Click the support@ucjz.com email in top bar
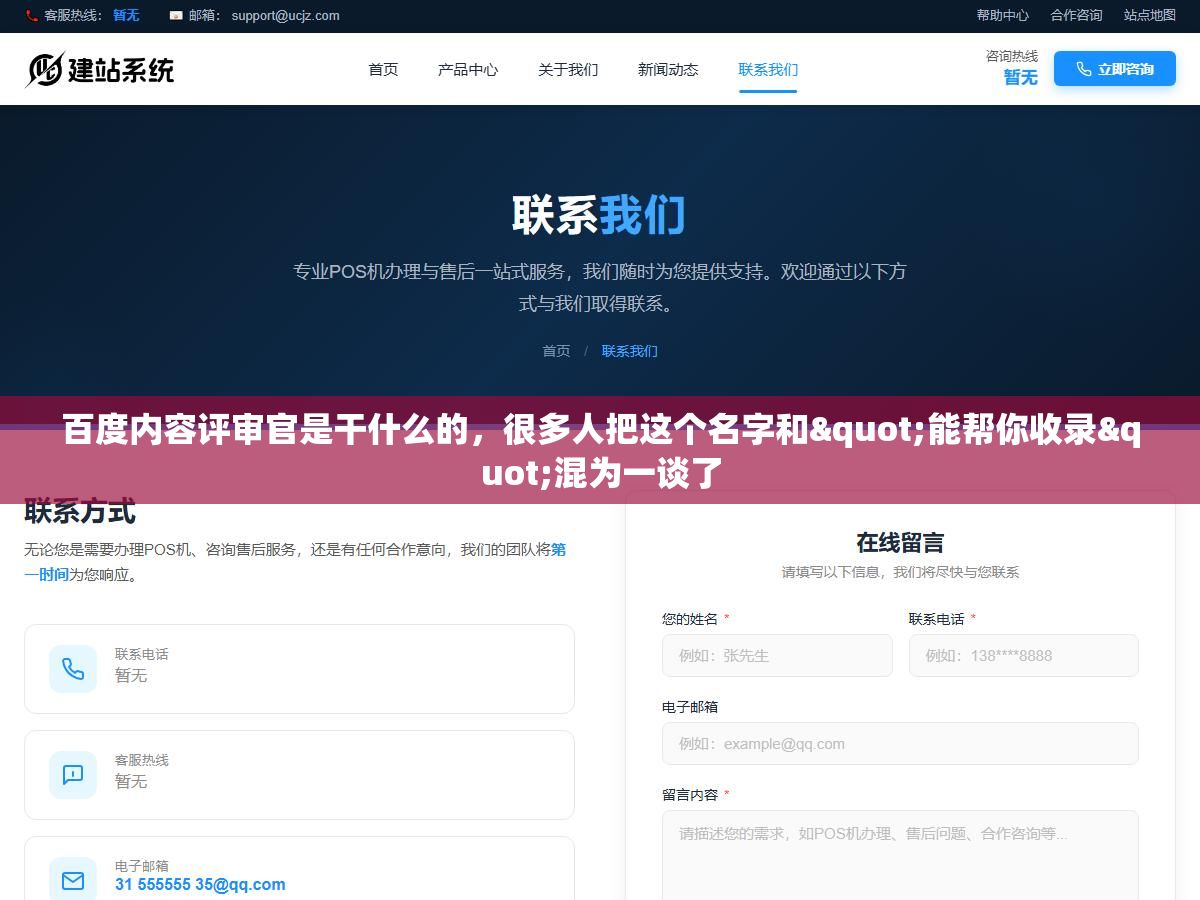 pyautogui.click(x=285, y=15)
